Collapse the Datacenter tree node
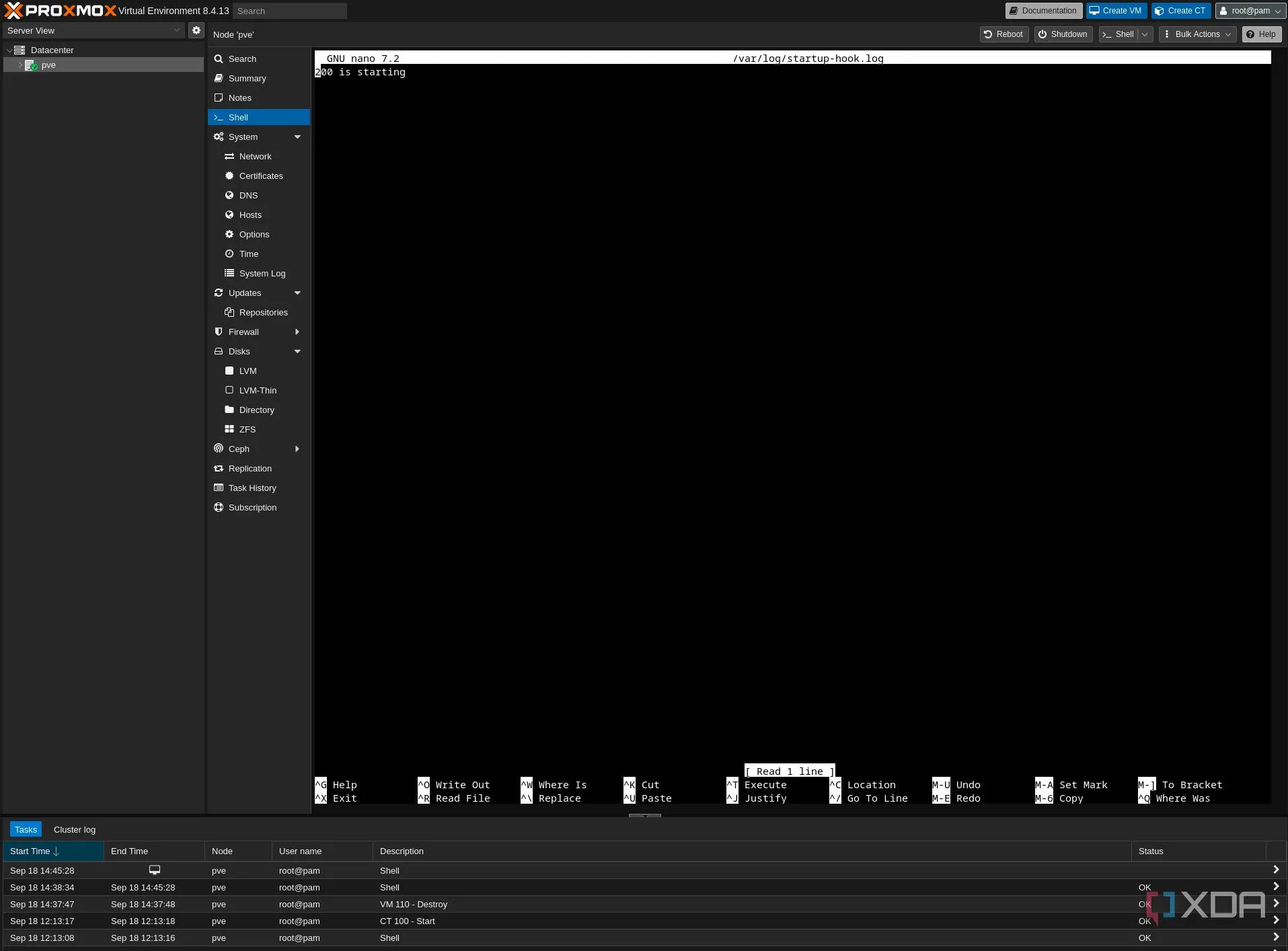1288x951 pixels. 9,50
